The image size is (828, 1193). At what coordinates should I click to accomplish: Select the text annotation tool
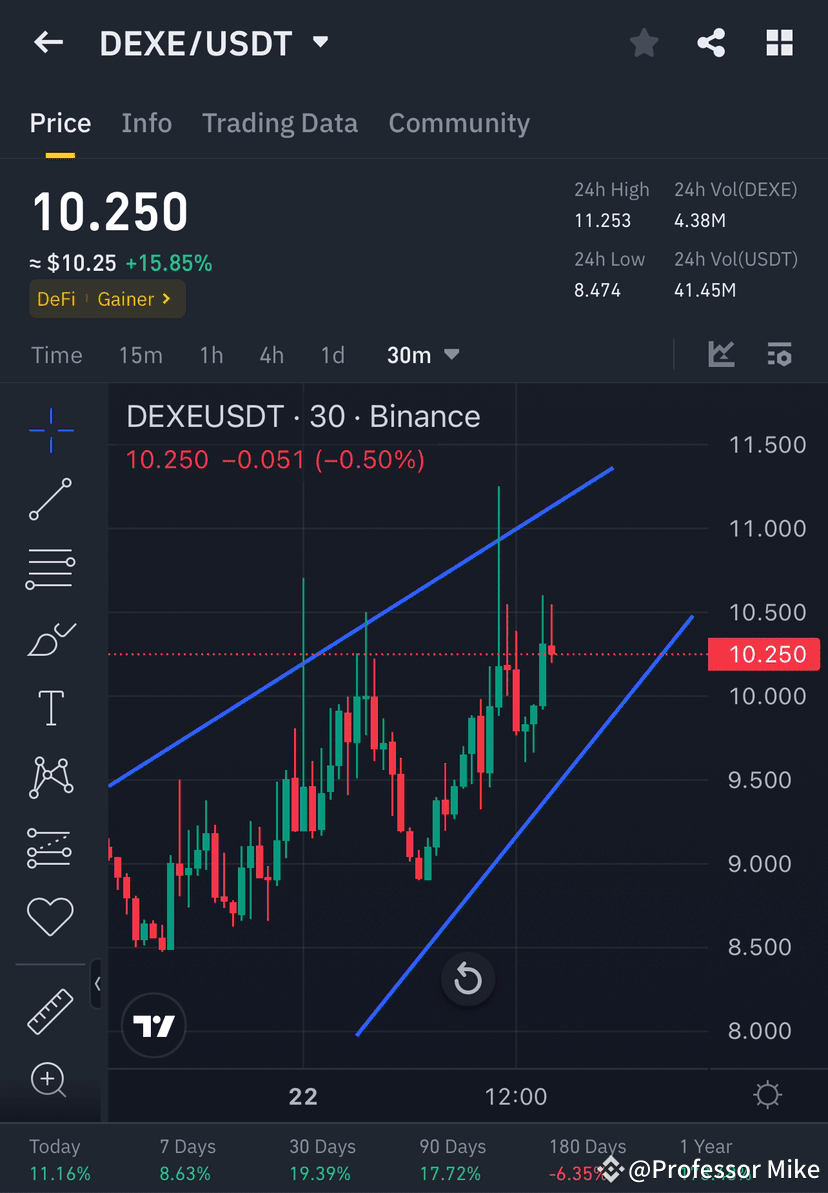coord(50,707)
